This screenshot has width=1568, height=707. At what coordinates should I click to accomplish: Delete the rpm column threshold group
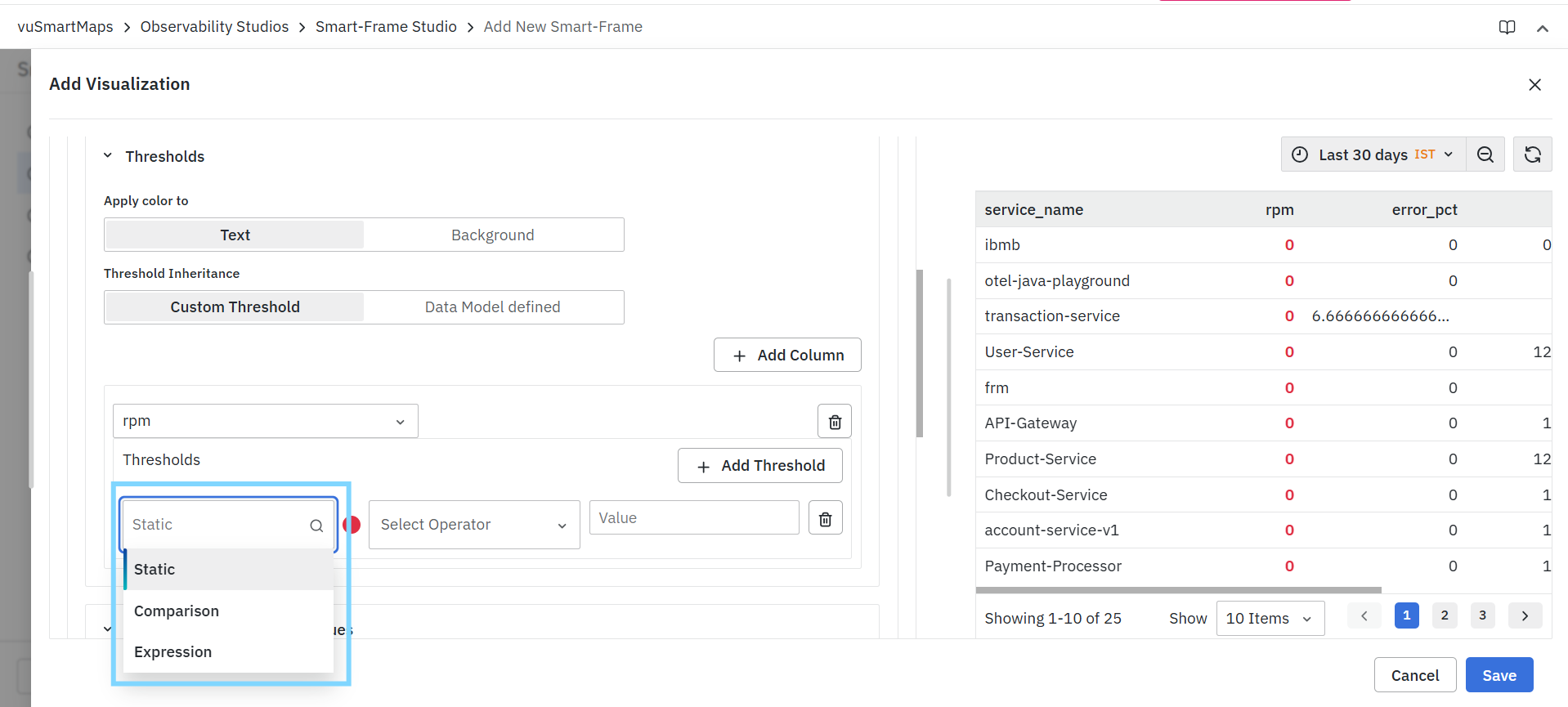point(835,422)
